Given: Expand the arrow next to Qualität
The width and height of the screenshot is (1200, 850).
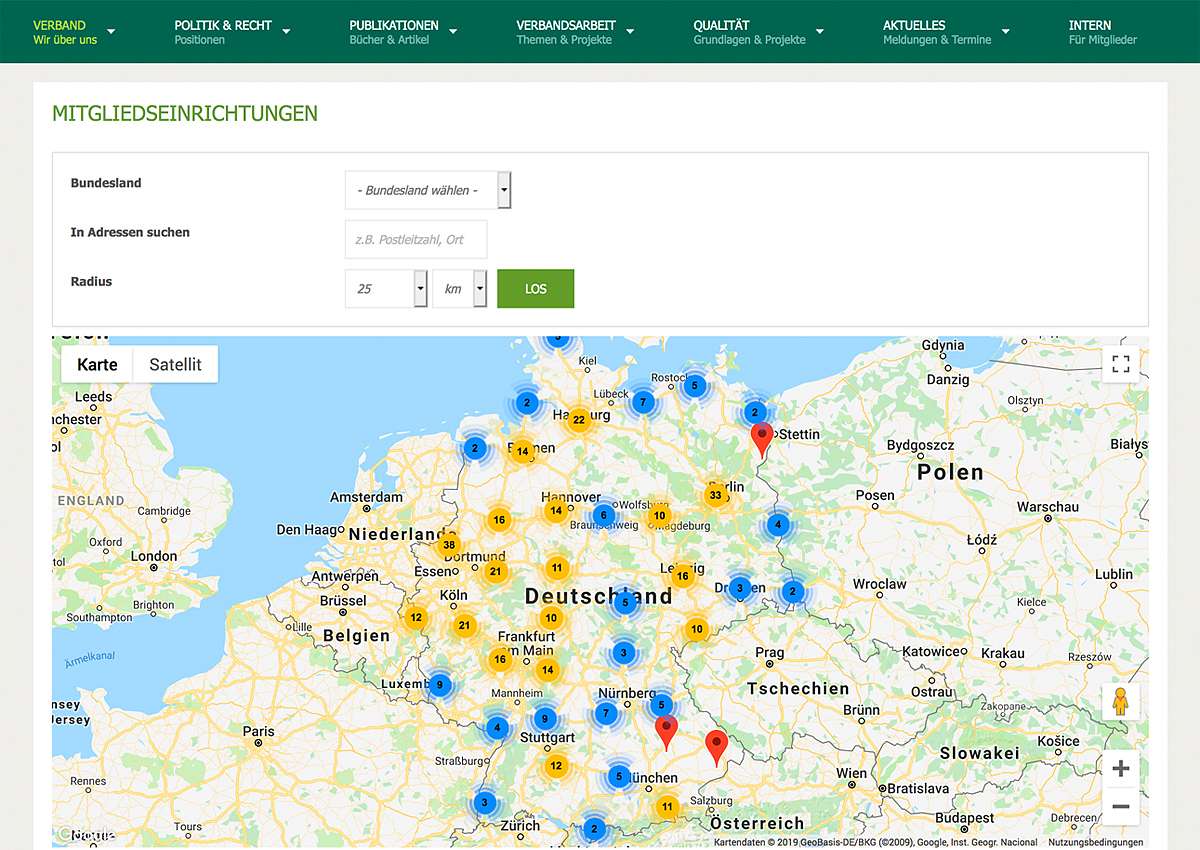Looking at the screenshot, I should (x=820, y=32).
